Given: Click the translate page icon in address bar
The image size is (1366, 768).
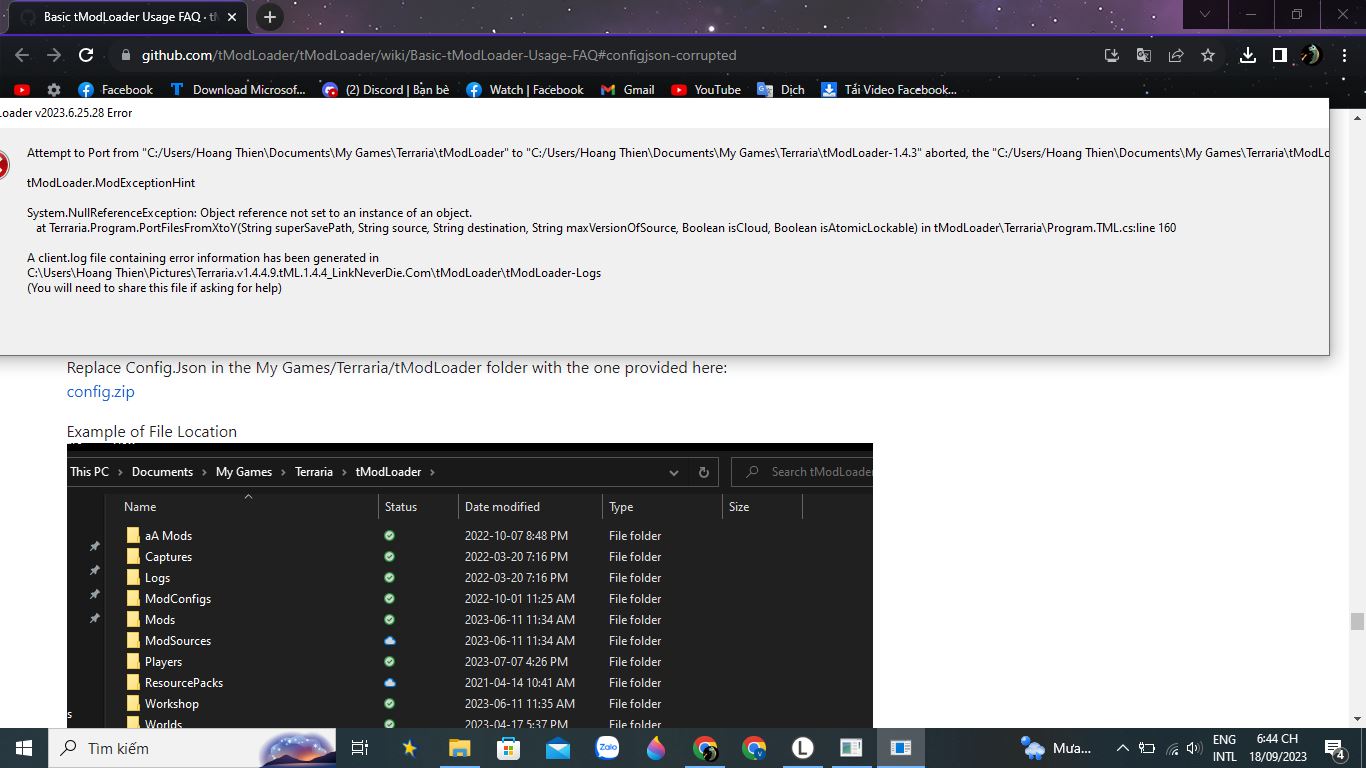Looking at the screenshot, I should point(1143,56).
